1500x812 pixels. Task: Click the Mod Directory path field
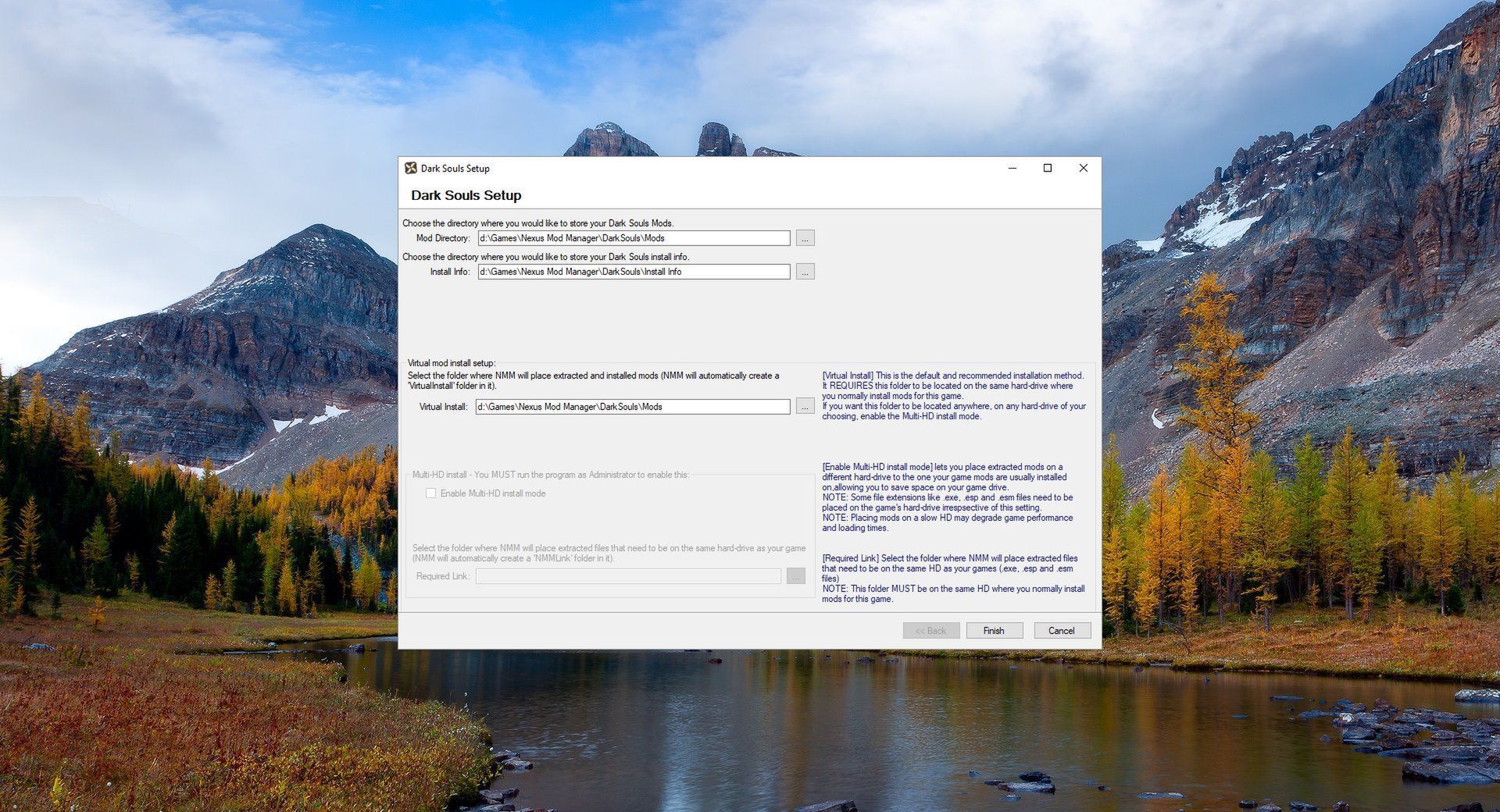633,238
